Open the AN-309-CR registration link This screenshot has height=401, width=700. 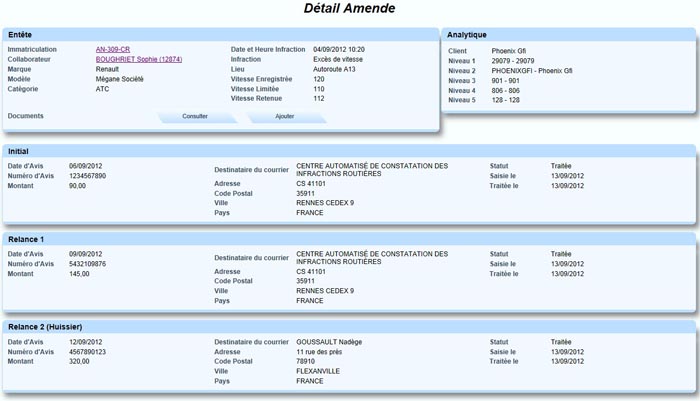[x=113, y=49]
